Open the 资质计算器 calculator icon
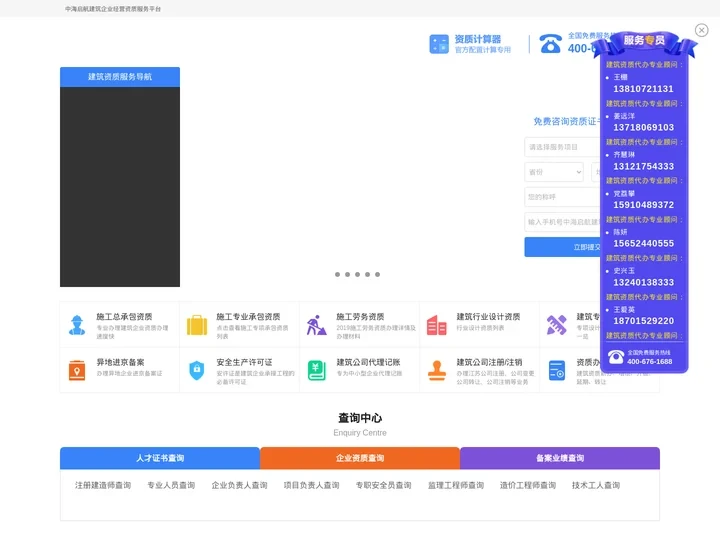 tap(439, 44)
